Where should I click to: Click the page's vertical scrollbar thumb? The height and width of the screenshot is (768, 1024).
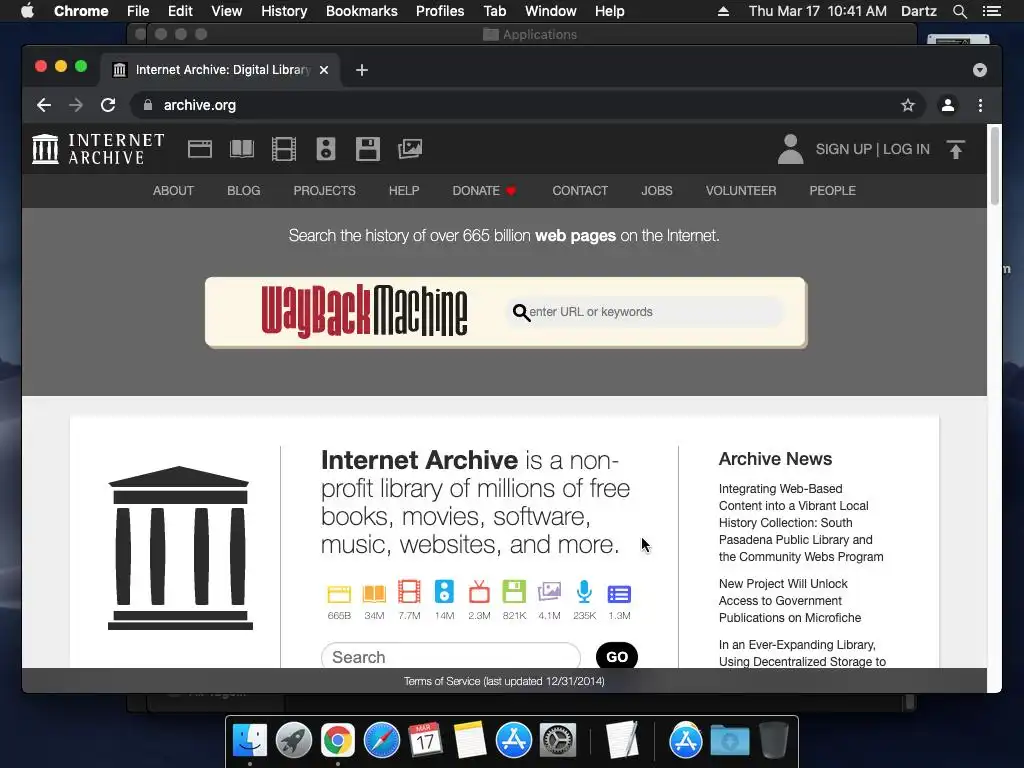coord(995,167)
